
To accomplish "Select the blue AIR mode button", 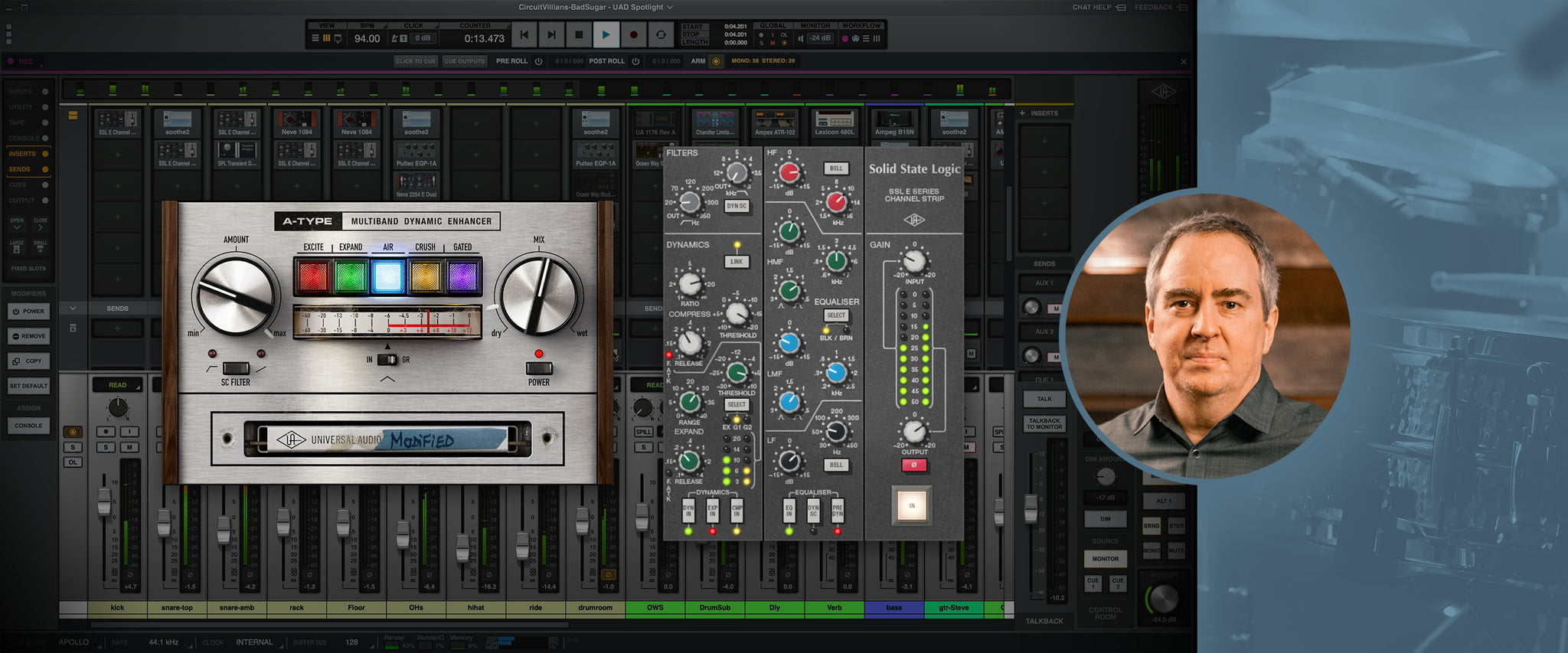I will [x=388, y=276].
